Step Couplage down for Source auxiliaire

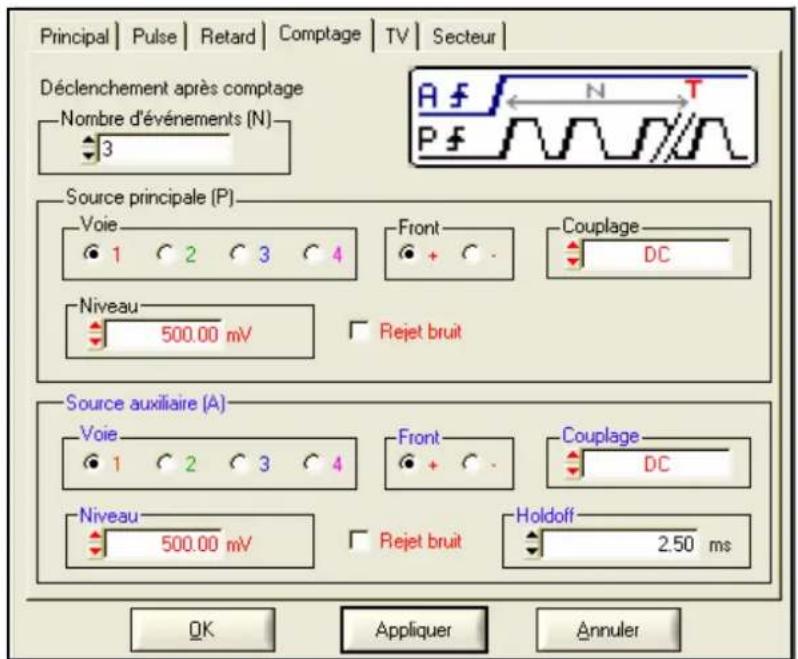[573, 471]
